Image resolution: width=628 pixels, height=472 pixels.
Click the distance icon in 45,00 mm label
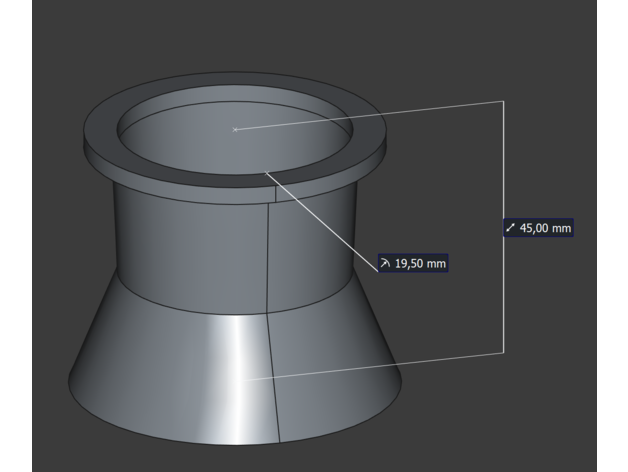click(512, 228)
